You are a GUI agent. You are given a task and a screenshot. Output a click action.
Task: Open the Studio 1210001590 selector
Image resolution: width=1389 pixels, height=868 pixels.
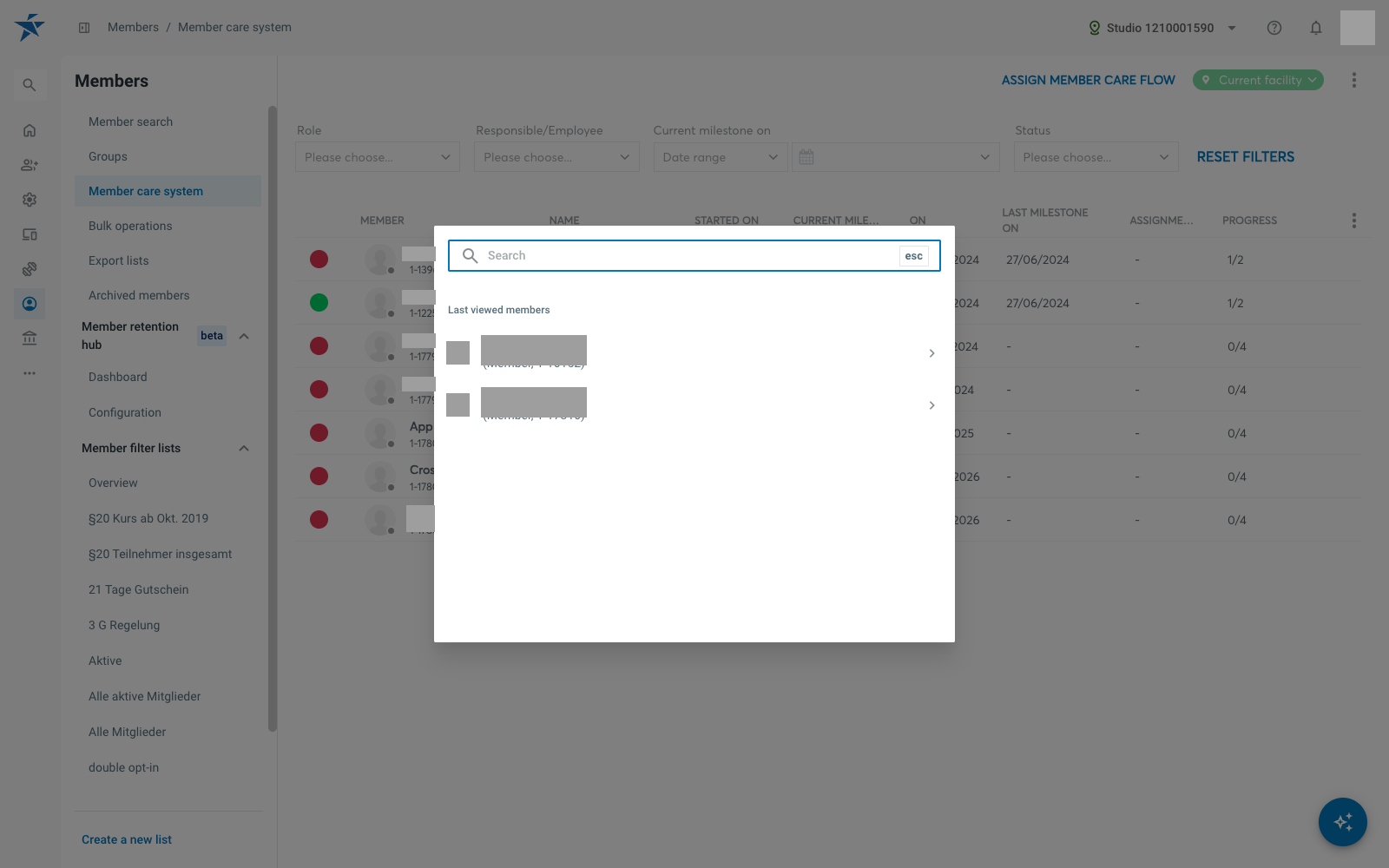click(x=1162, y=28)
